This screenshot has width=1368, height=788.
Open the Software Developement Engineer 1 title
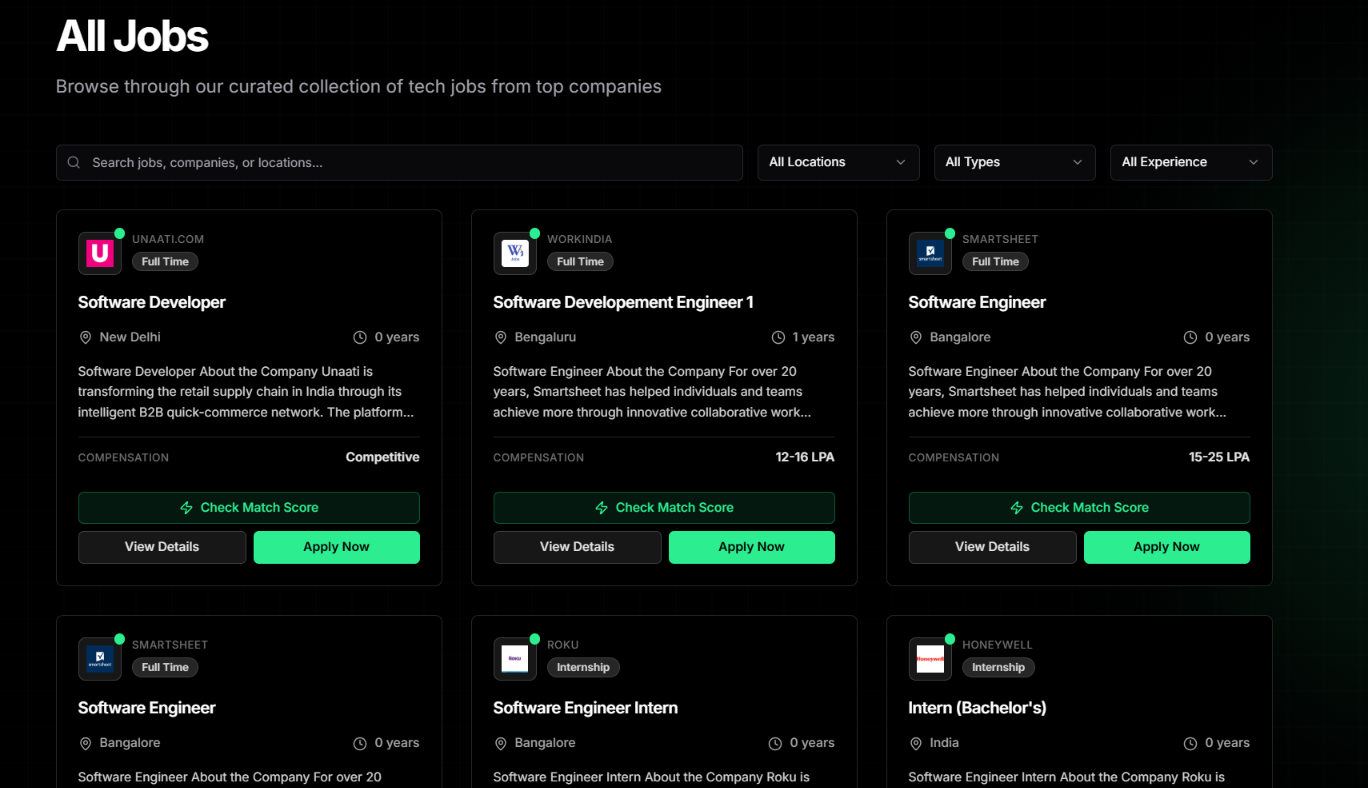point(623,302)
